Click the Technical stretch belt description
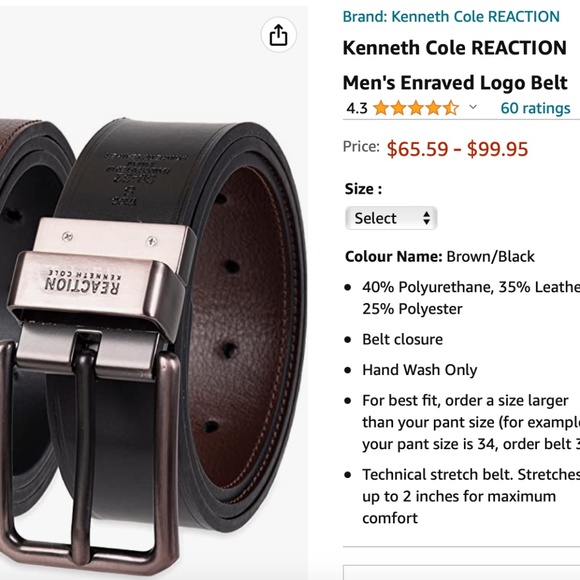 click(x=471, y=496)
